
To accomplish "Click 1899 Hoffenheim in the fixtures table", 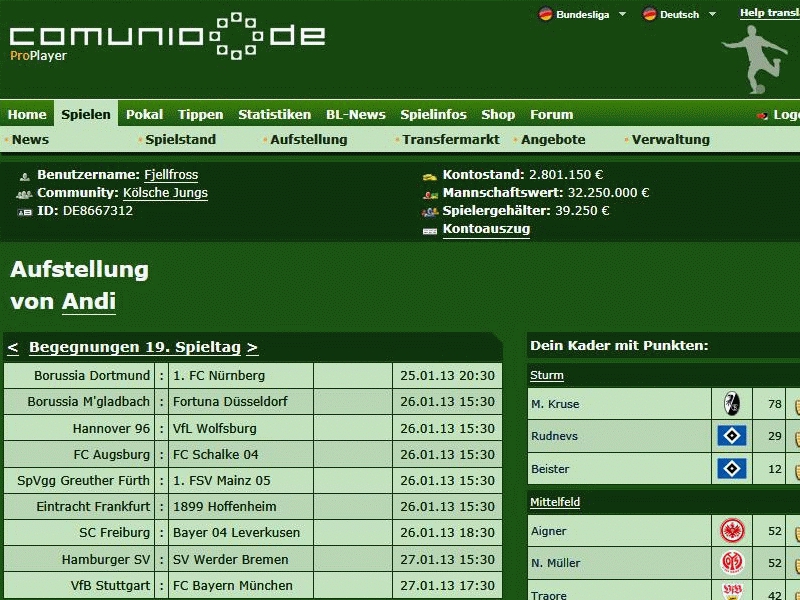I will coord(224,507).
